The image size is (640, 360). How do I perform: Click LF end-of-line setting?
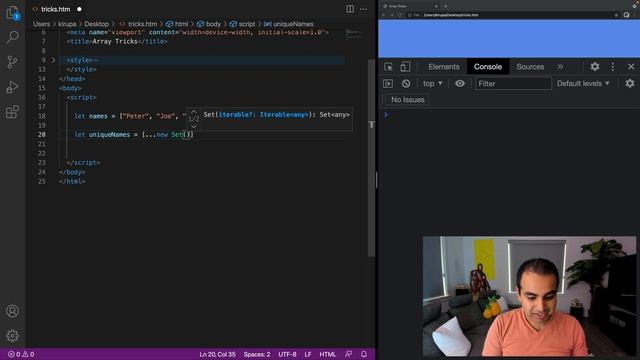tap(308, 354)
